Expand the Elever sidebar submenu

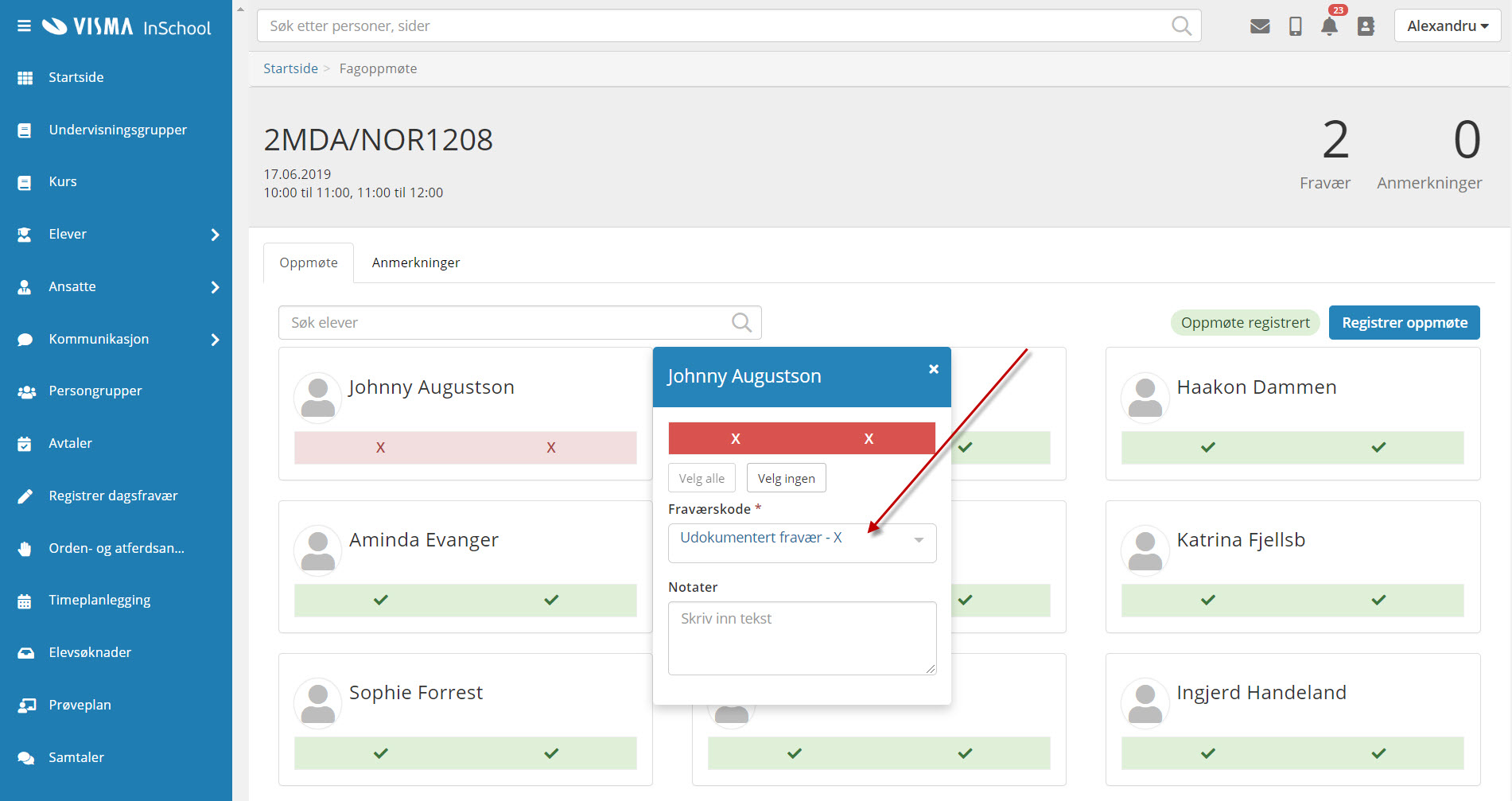(215, 235)
